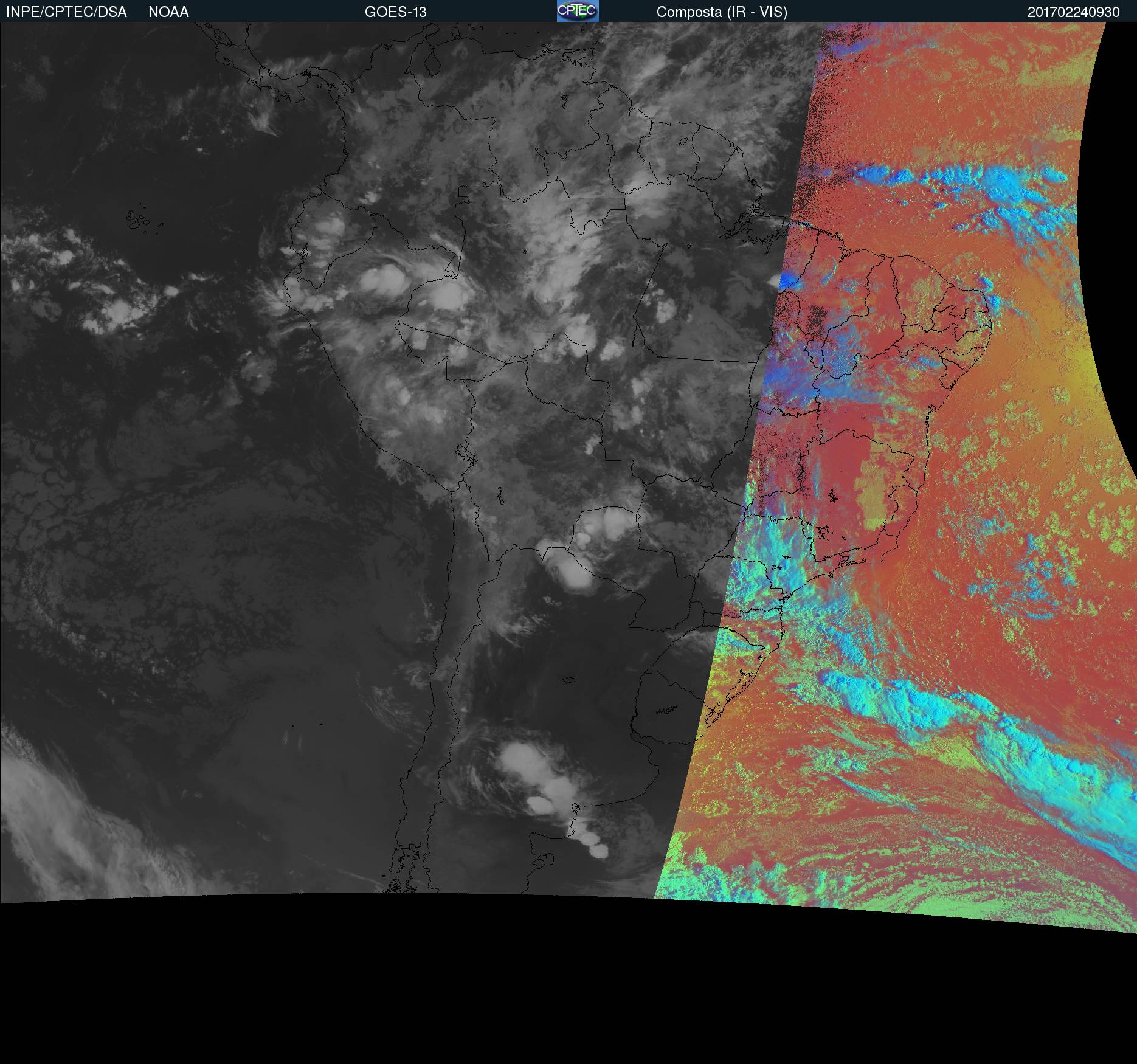The image size is (1137, 1064).
Task: Click the blue patch at the color swath border
Action: [788, 282]
